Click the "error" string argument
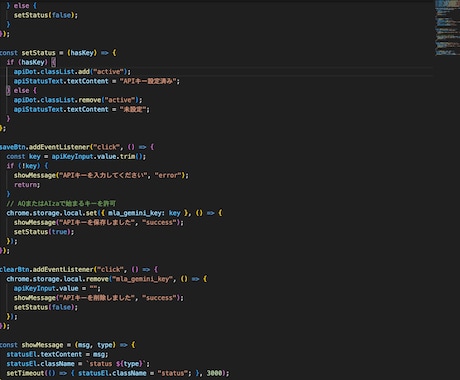The width and height of the screenshot is (460, 380). click(x=169, y=175)
